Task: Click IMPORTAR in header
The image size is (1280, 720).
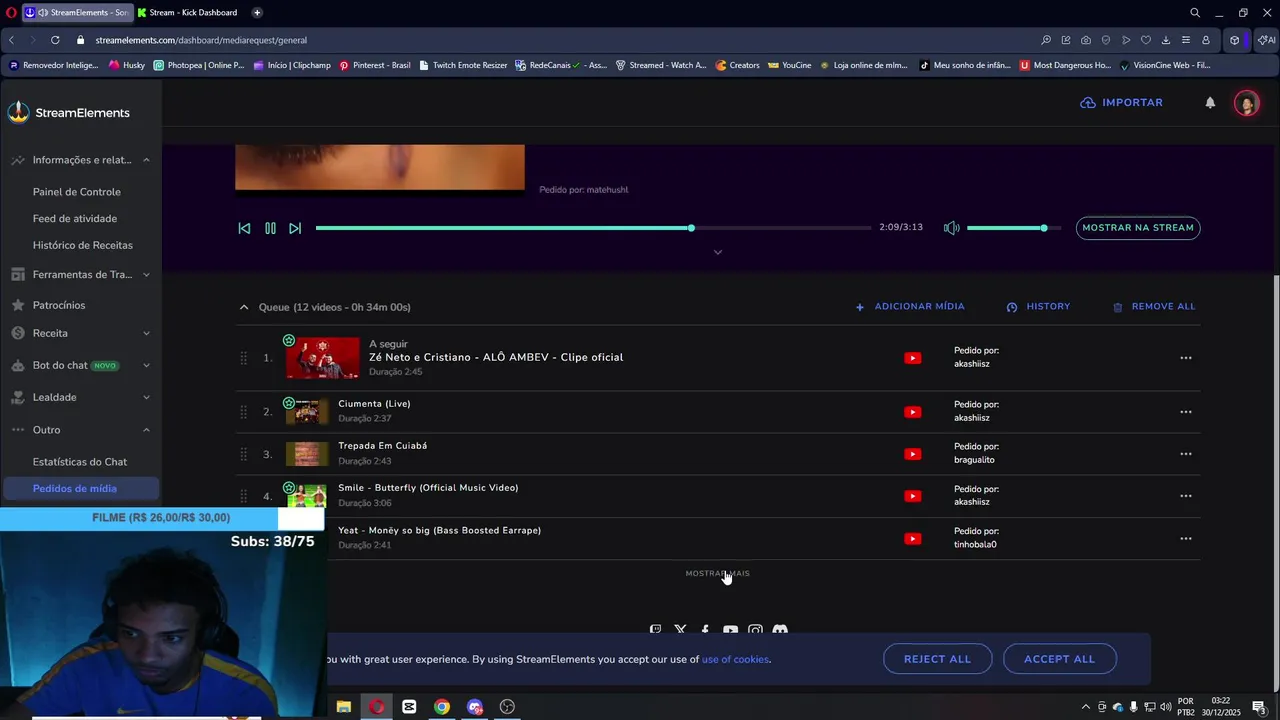Action: coord(1121,103)
